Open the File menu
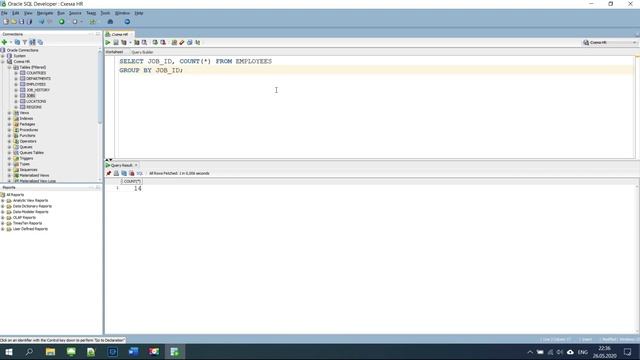The width and height of the screenshot is (640, 360). [x=4, y=13]
